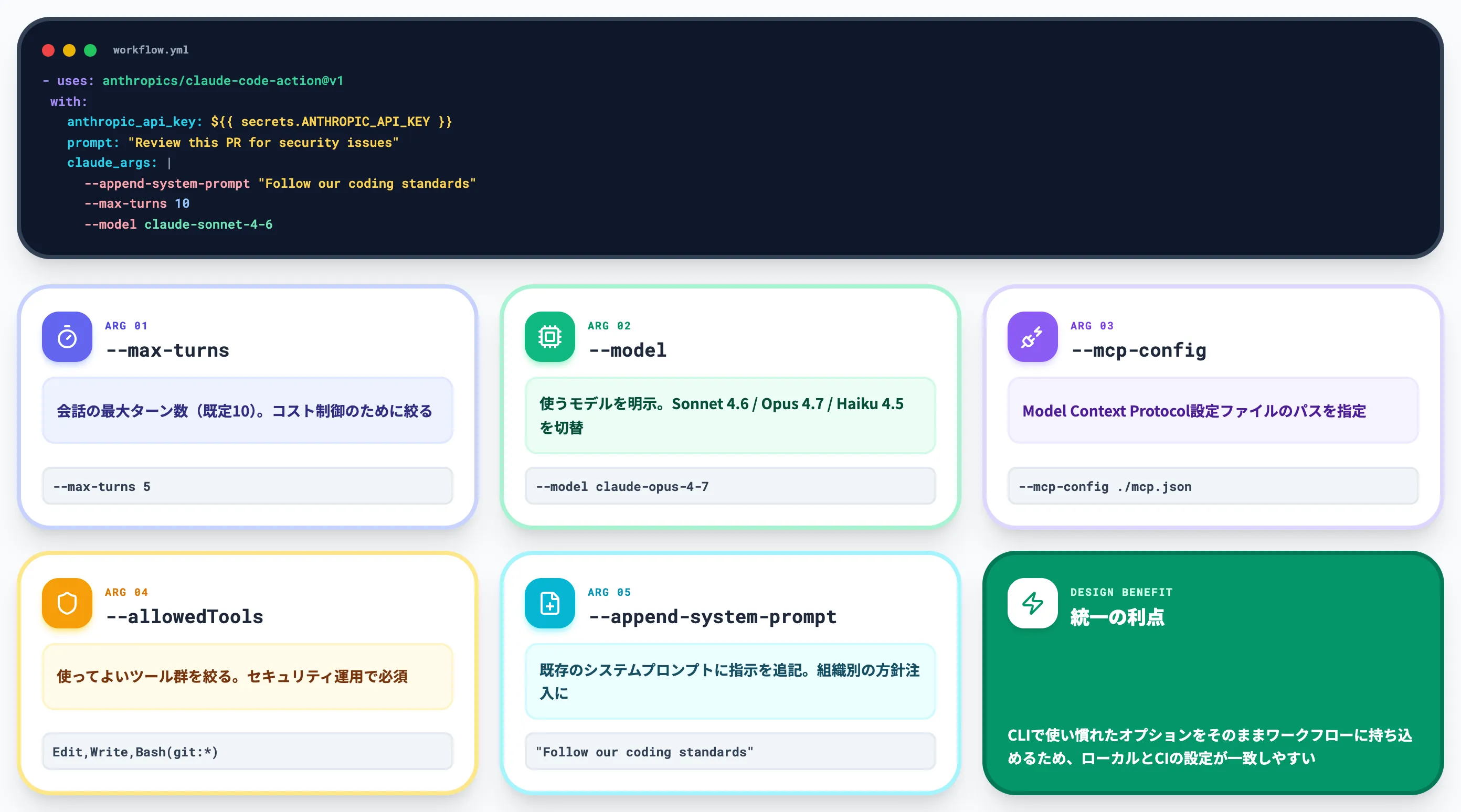Click the --append-system-prompt card heading
Screen dimensions: 1461x812
tap(713, 617)
